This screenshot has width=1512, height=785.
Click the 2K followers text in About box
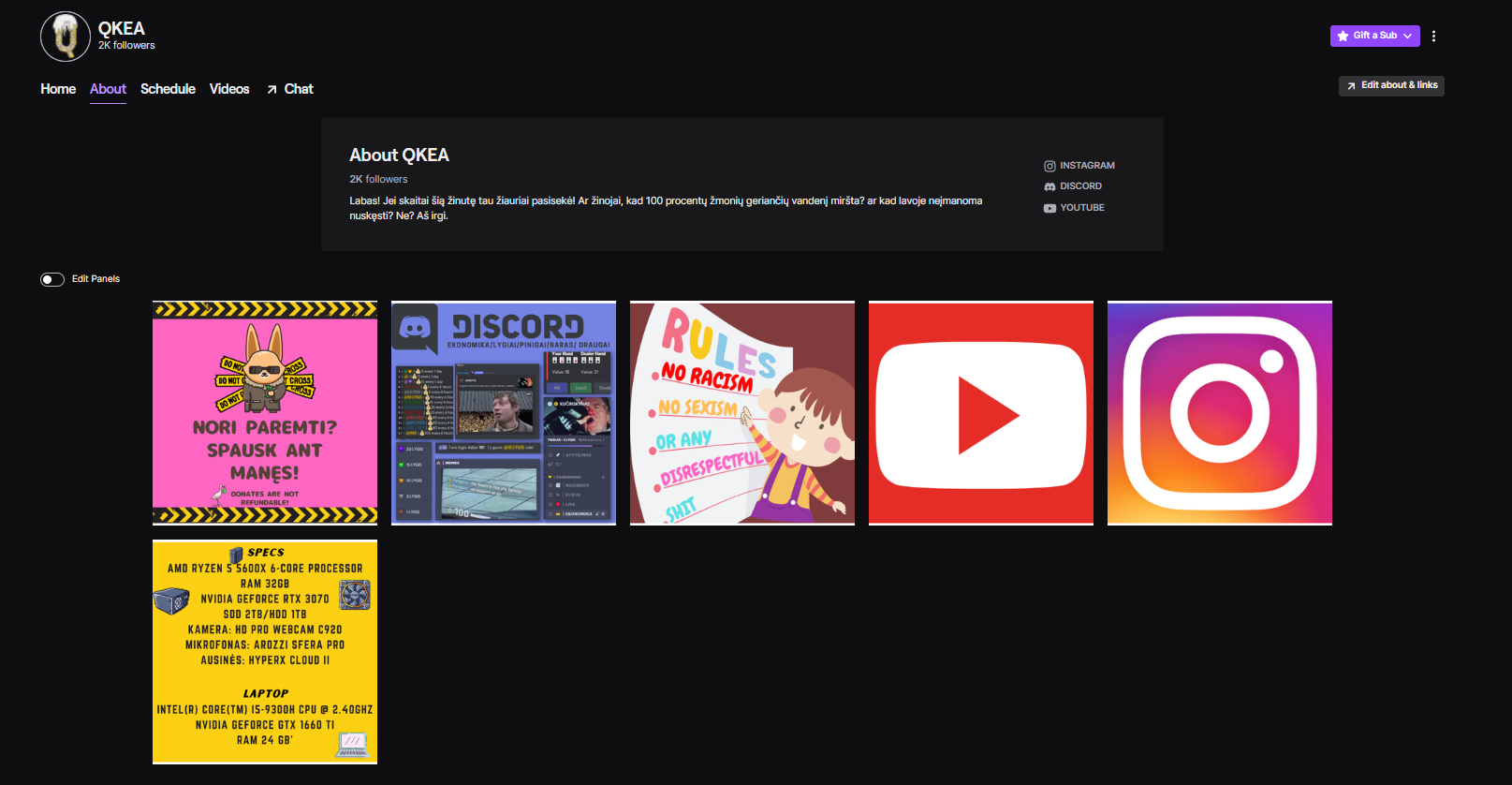378,179
